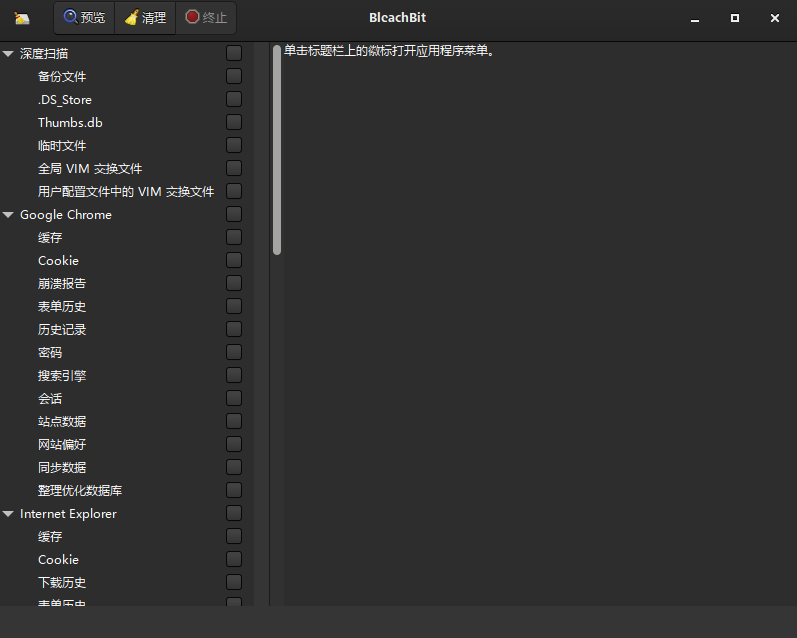
Task: Tick the Chrome Cookie checkbox
Action: [234, 260]
